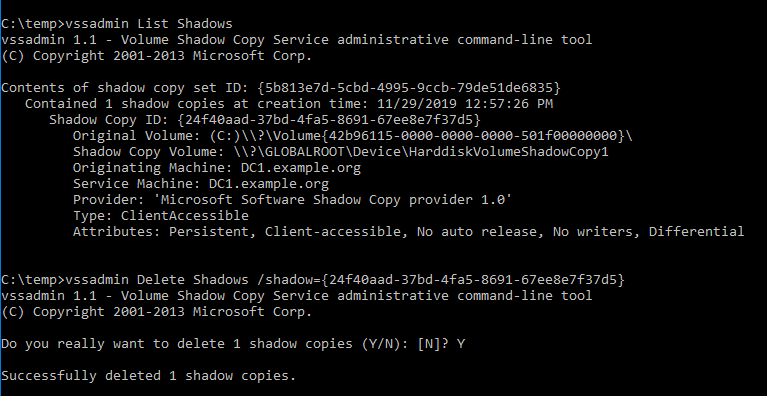
Task: Click 'Successfully deleted 1 shadow copies' message
Action: coord(149,376)
